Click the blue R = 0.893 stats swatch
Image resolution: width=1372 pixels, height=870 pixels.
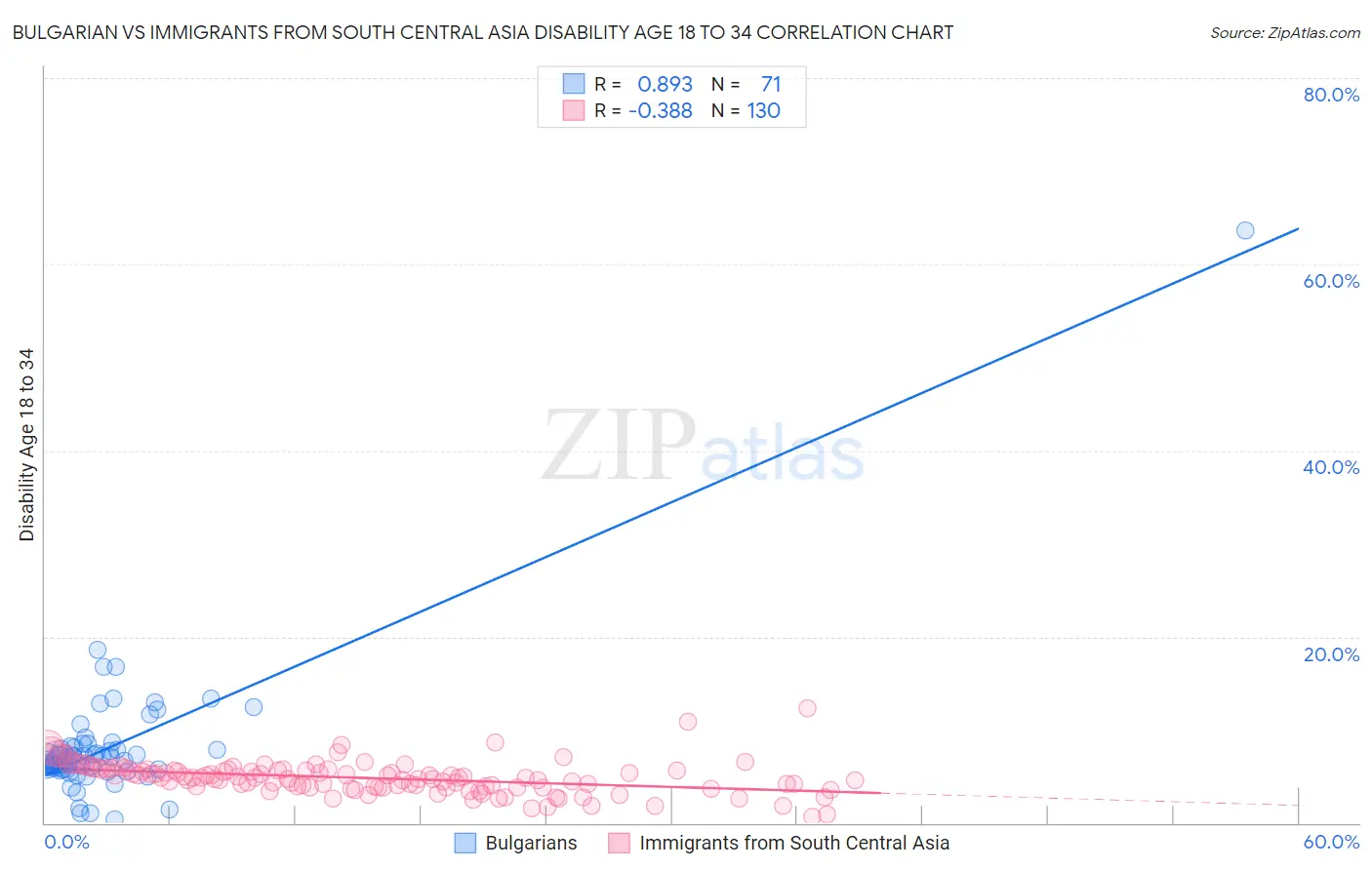[x=574, y=84]
